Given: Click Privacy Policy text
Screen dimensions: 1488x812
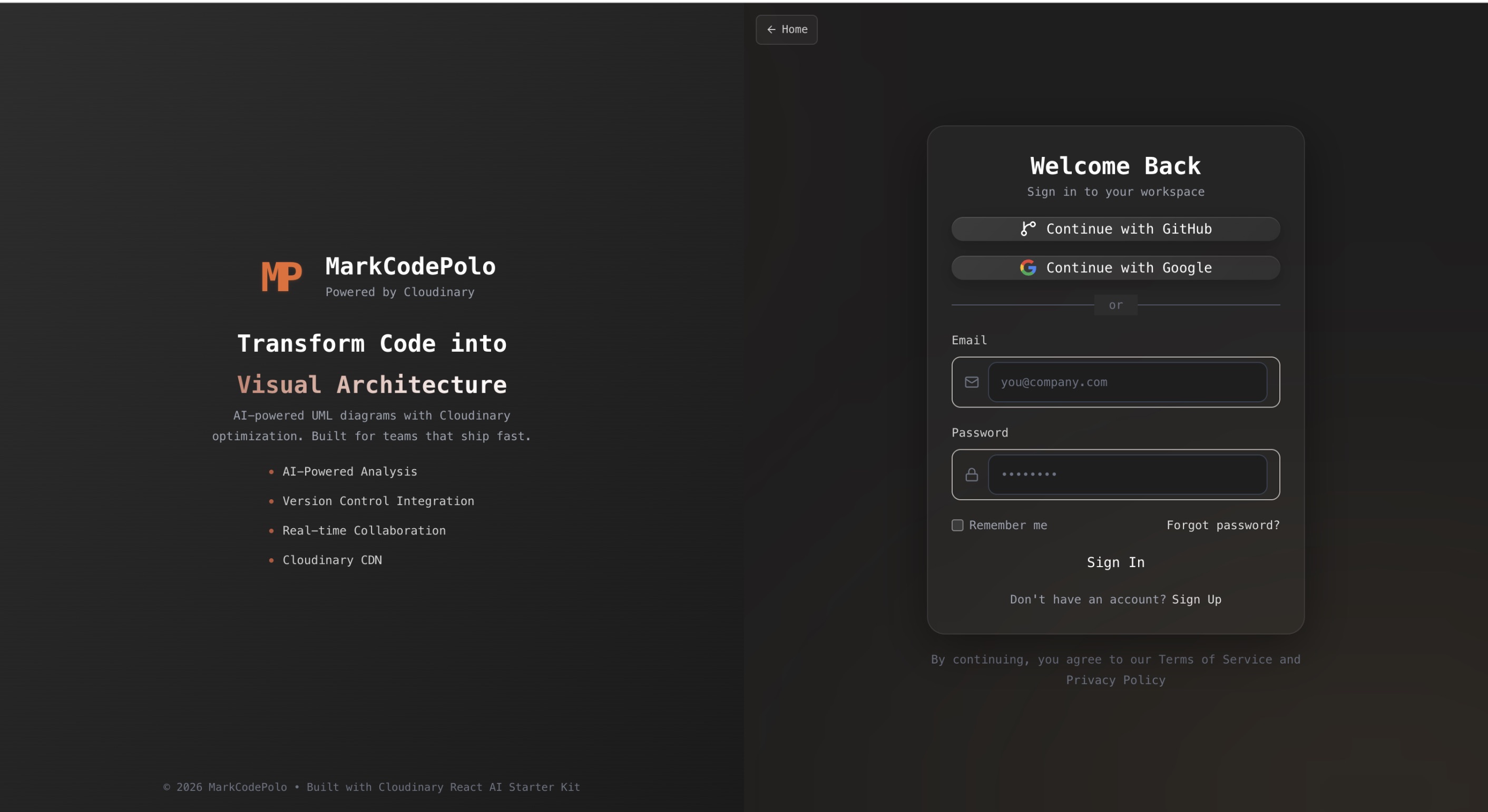Looking at the screenshot, I should click(1115, 680).
